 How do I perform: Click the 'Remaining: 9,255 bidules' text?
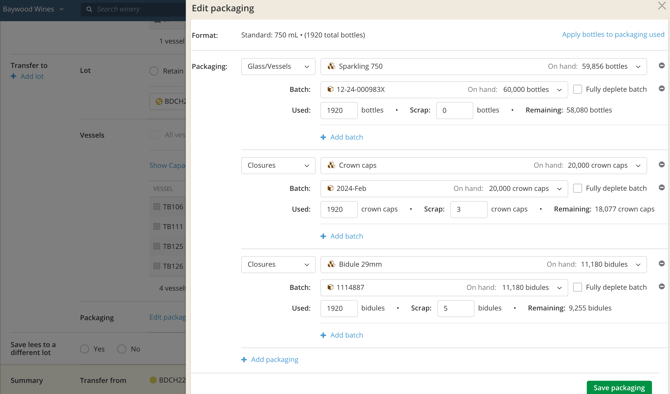(570, 309)
